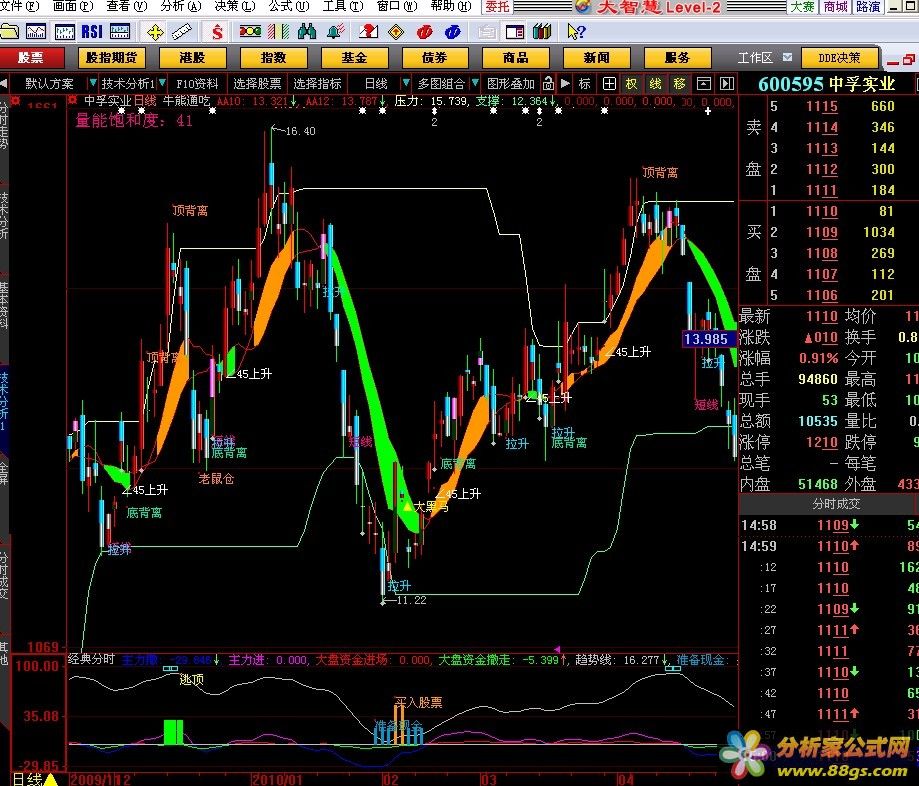Viewport: 919px width, 786px height.
Task: Toggle the 权 adjustment button
Action: pos(631,83)
